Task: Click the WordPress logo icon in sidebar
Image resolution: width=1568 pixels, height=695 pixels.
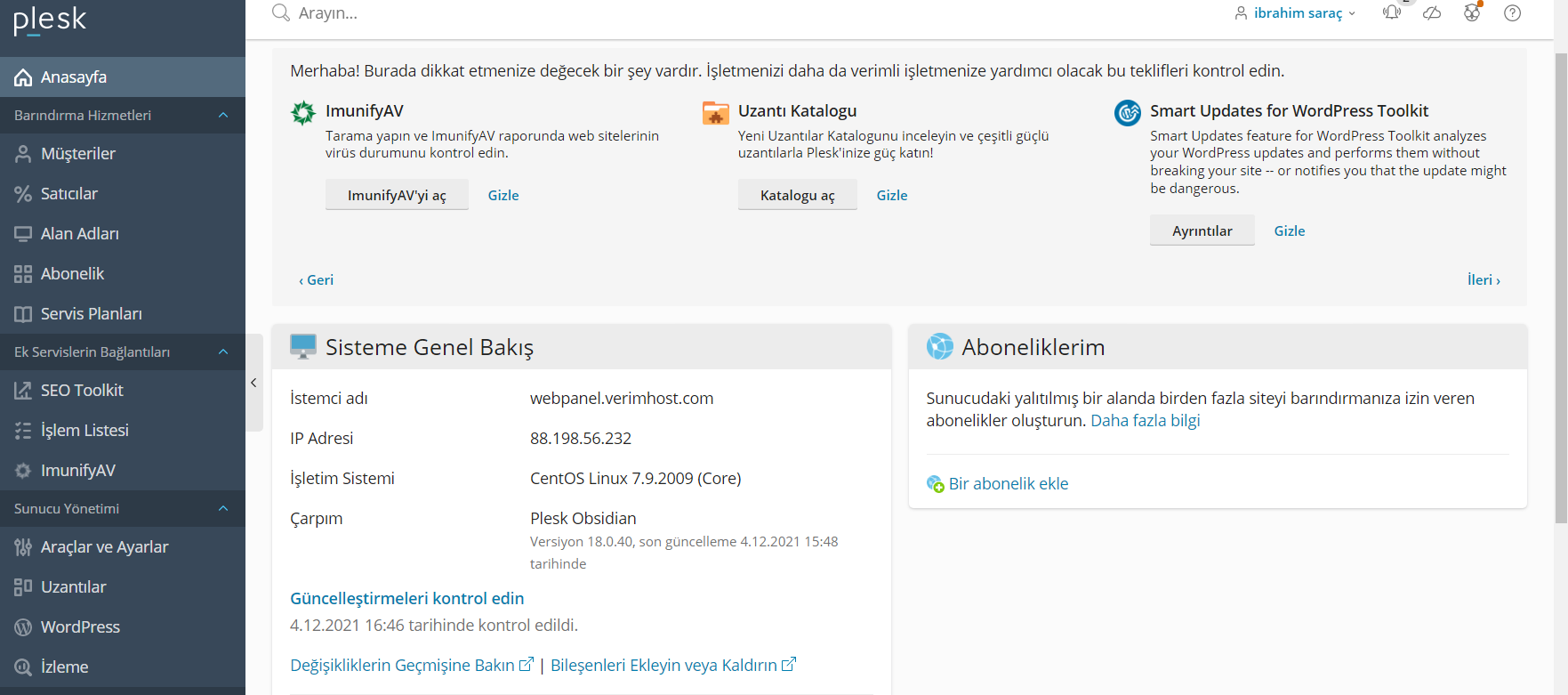Action: point(23,627)
